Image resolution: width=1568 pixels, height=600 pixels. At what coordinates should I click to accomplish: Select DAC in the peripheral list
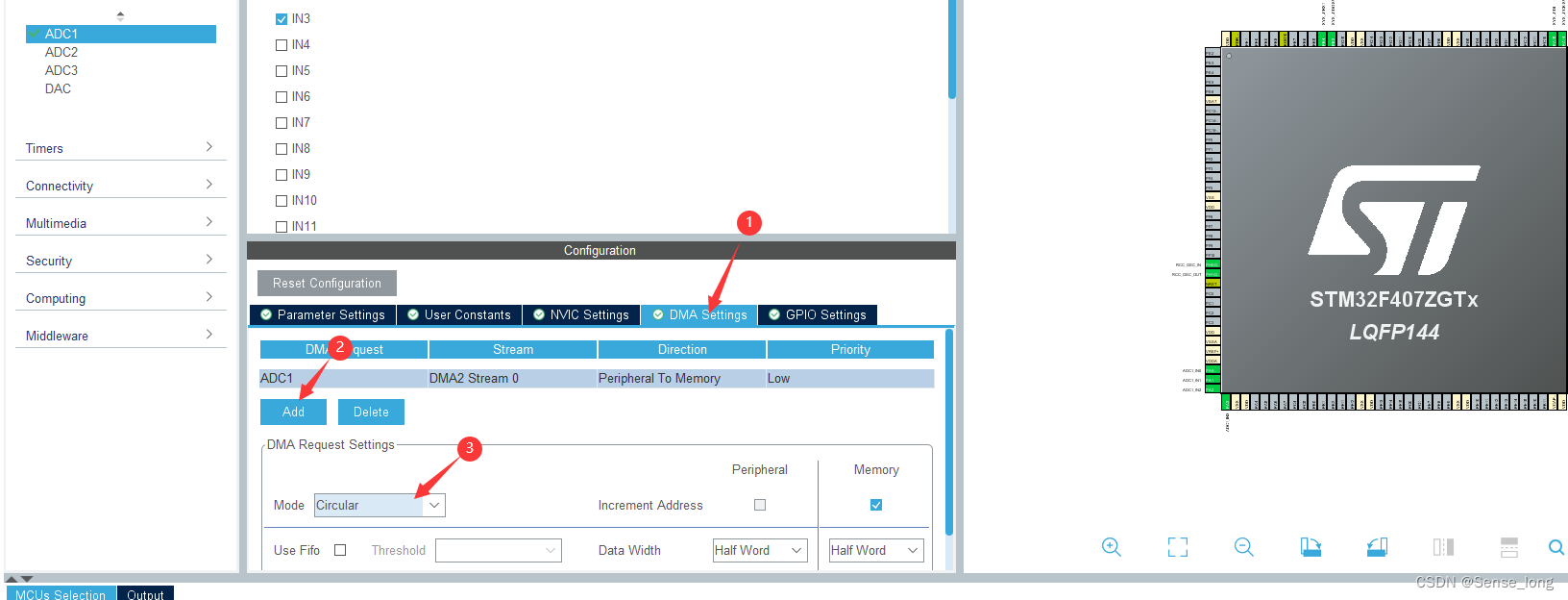coord(58,88)
